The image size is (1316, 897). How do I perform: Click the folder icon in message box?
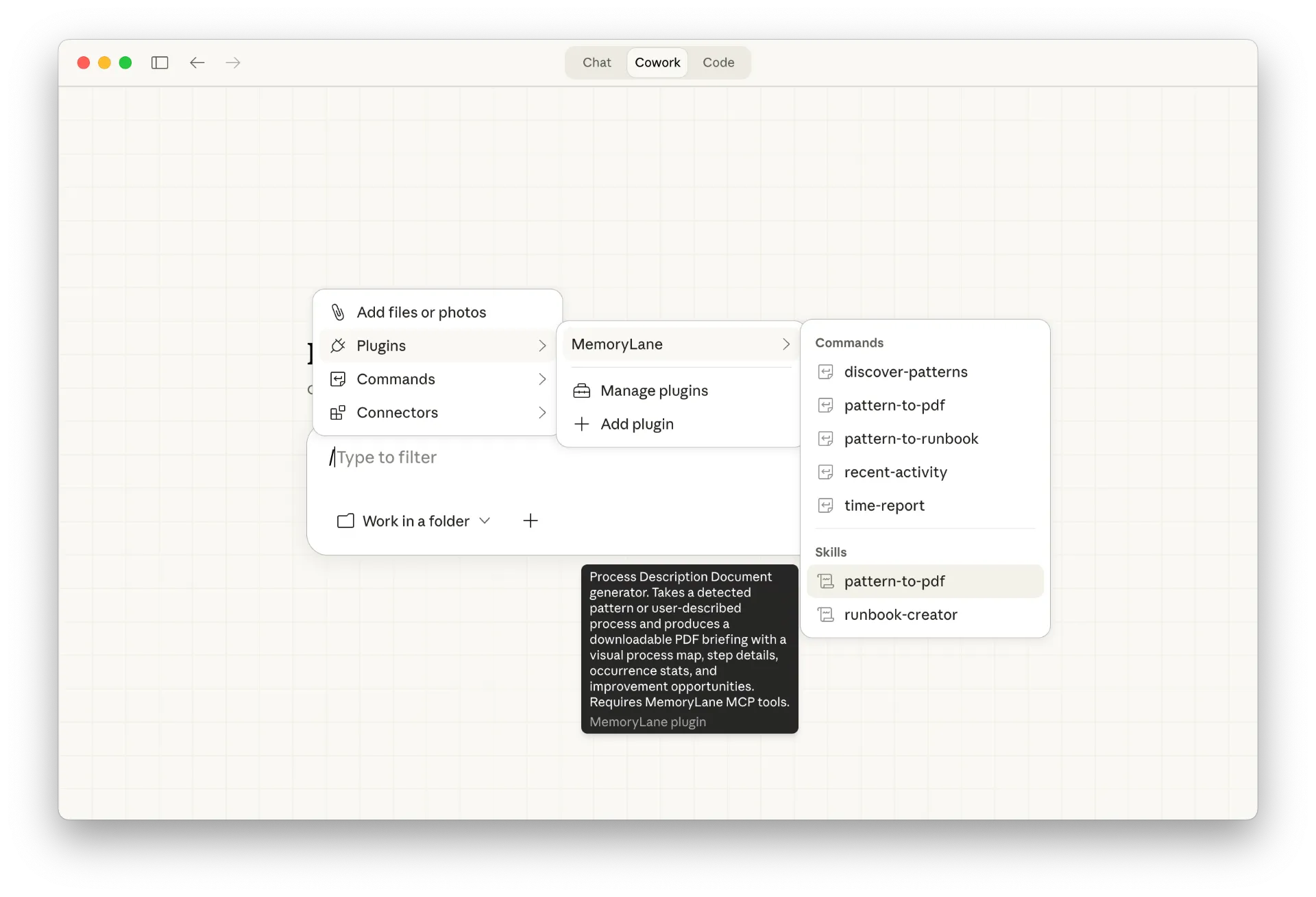click(x=345, y=521)
